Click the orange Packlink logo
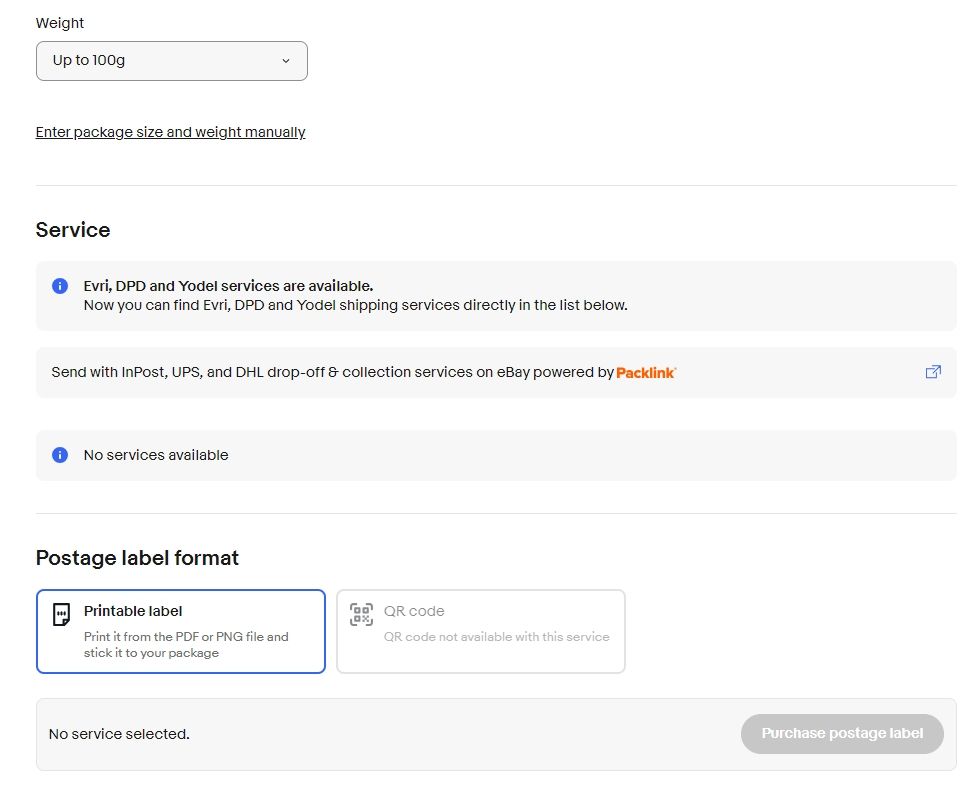 (646, 373)
